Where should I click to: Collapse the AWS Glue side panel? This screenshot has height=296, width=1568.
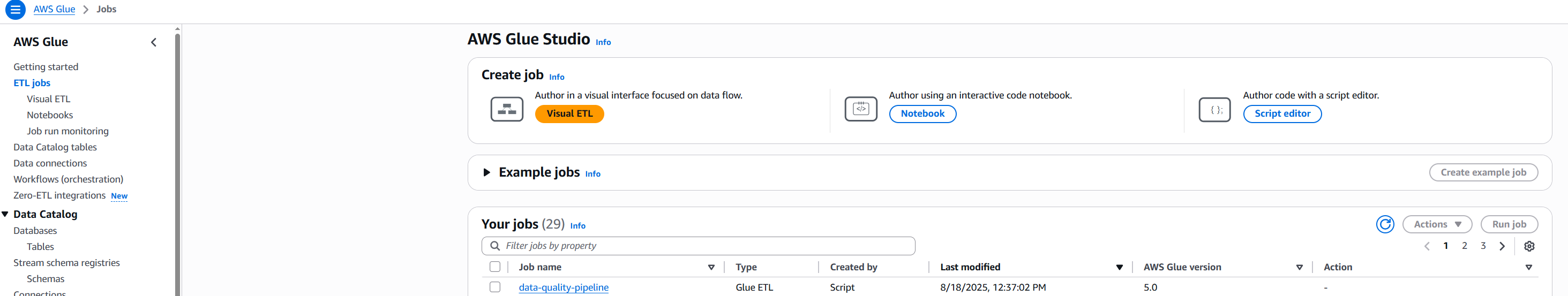(153, 42)
